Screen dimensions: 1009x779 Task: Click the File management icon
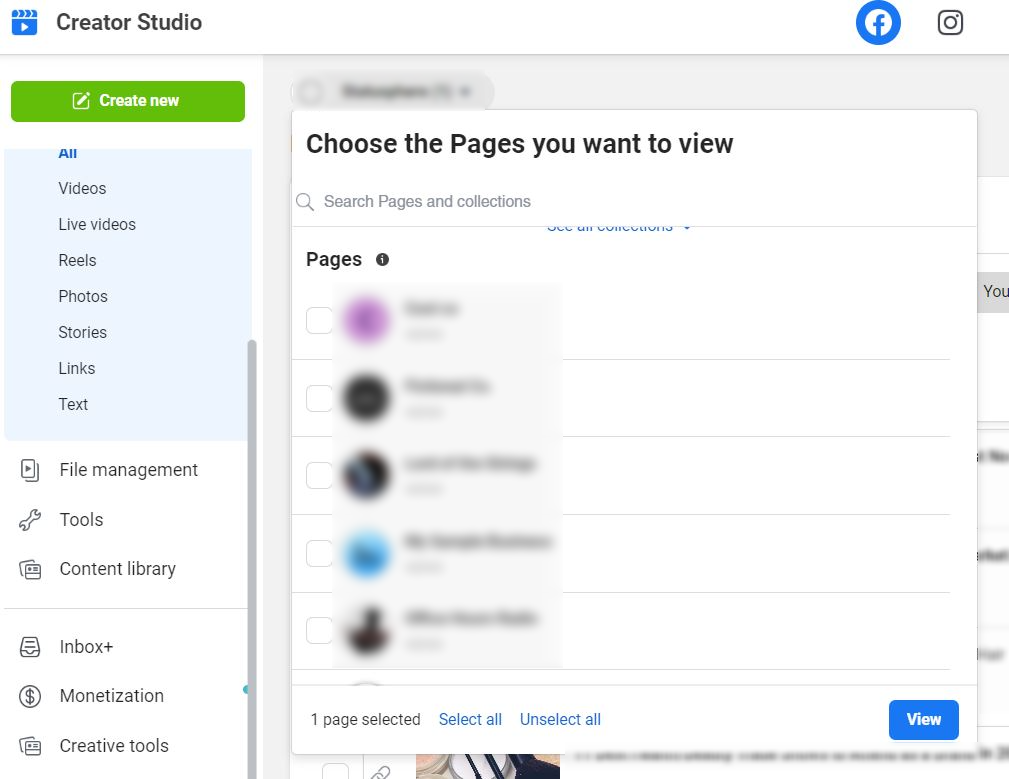pos(30,470)
